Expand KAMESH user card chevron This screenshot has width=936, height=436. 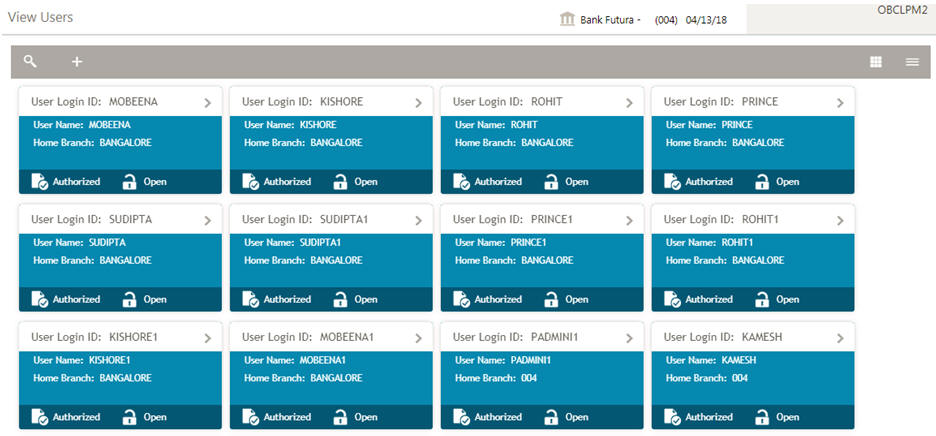[840, 338]
